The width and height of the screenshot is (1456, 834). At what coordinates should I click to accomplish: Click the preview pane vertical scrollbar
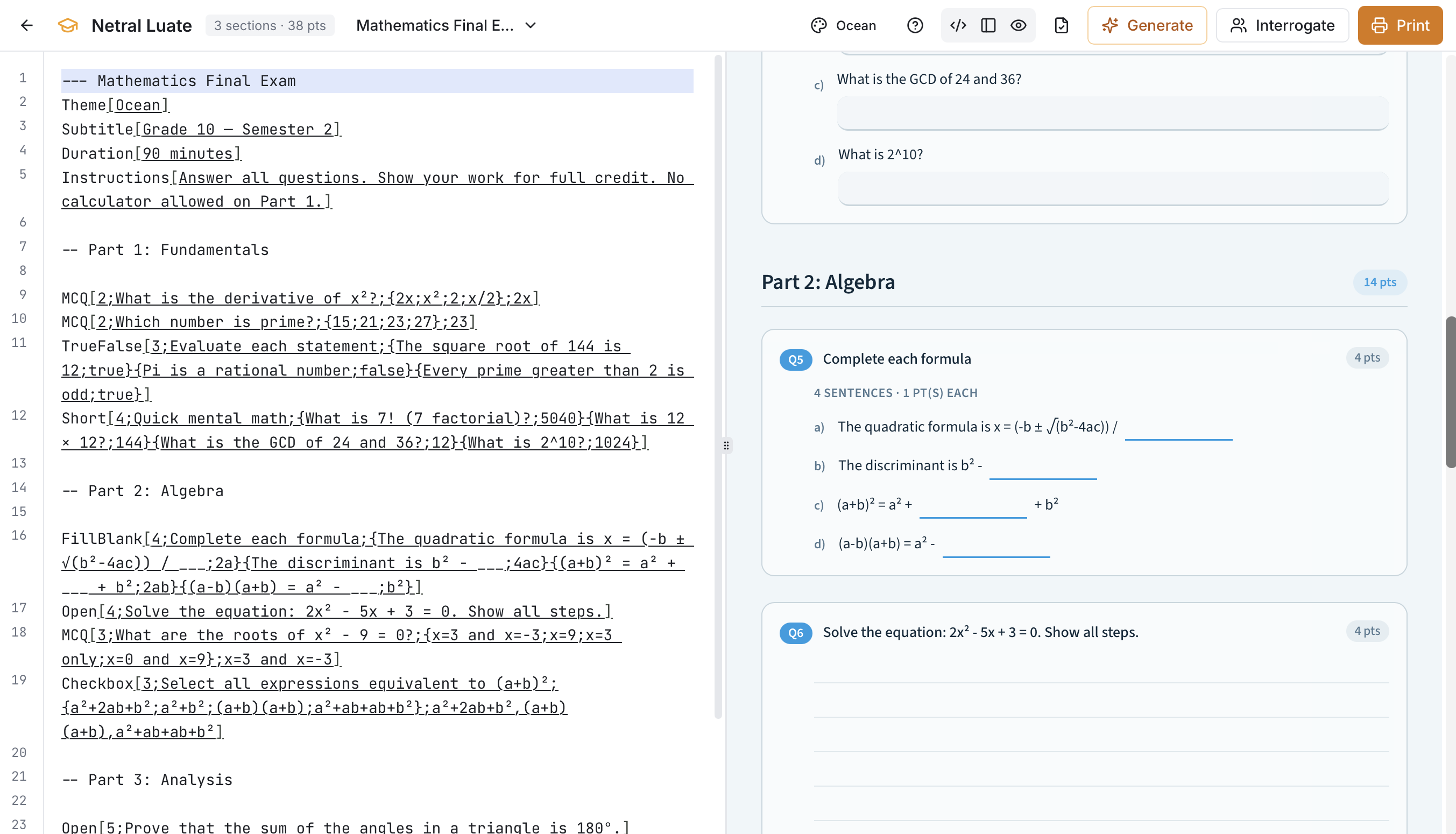click(1450, 392)
